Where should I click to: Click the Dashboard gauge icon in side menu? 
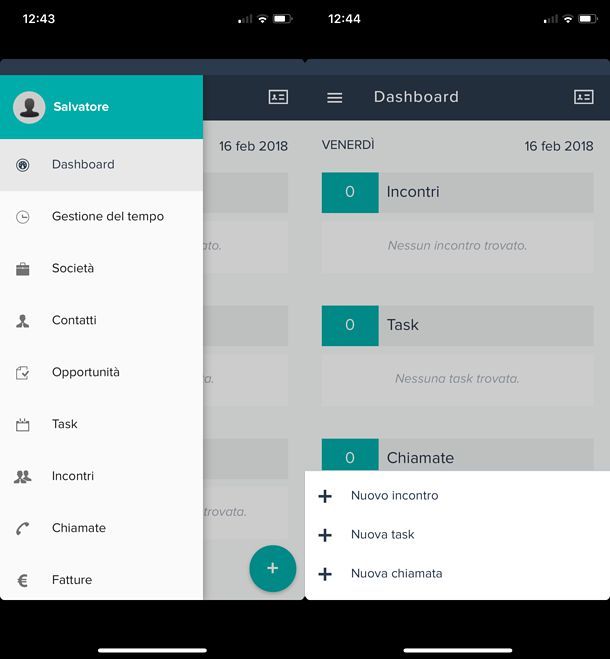tap(23, 165)
